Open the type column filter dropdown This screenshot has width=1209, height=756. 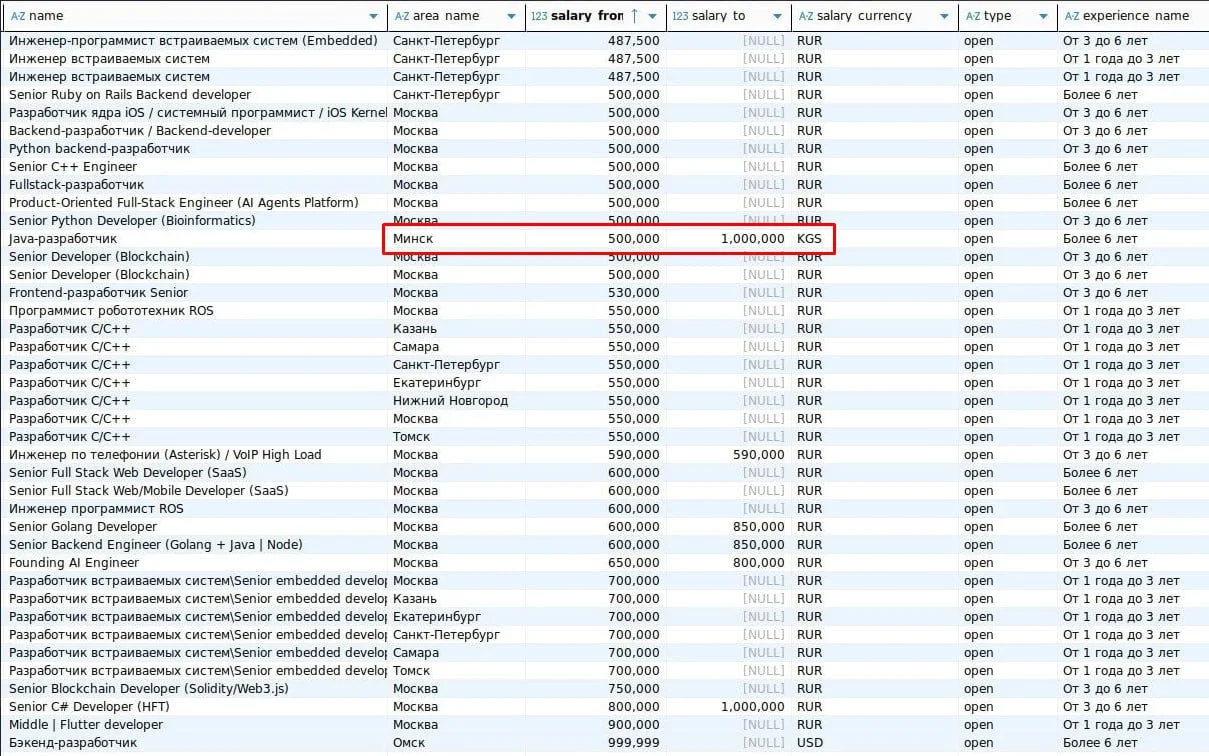click(x=1043, y=16)
